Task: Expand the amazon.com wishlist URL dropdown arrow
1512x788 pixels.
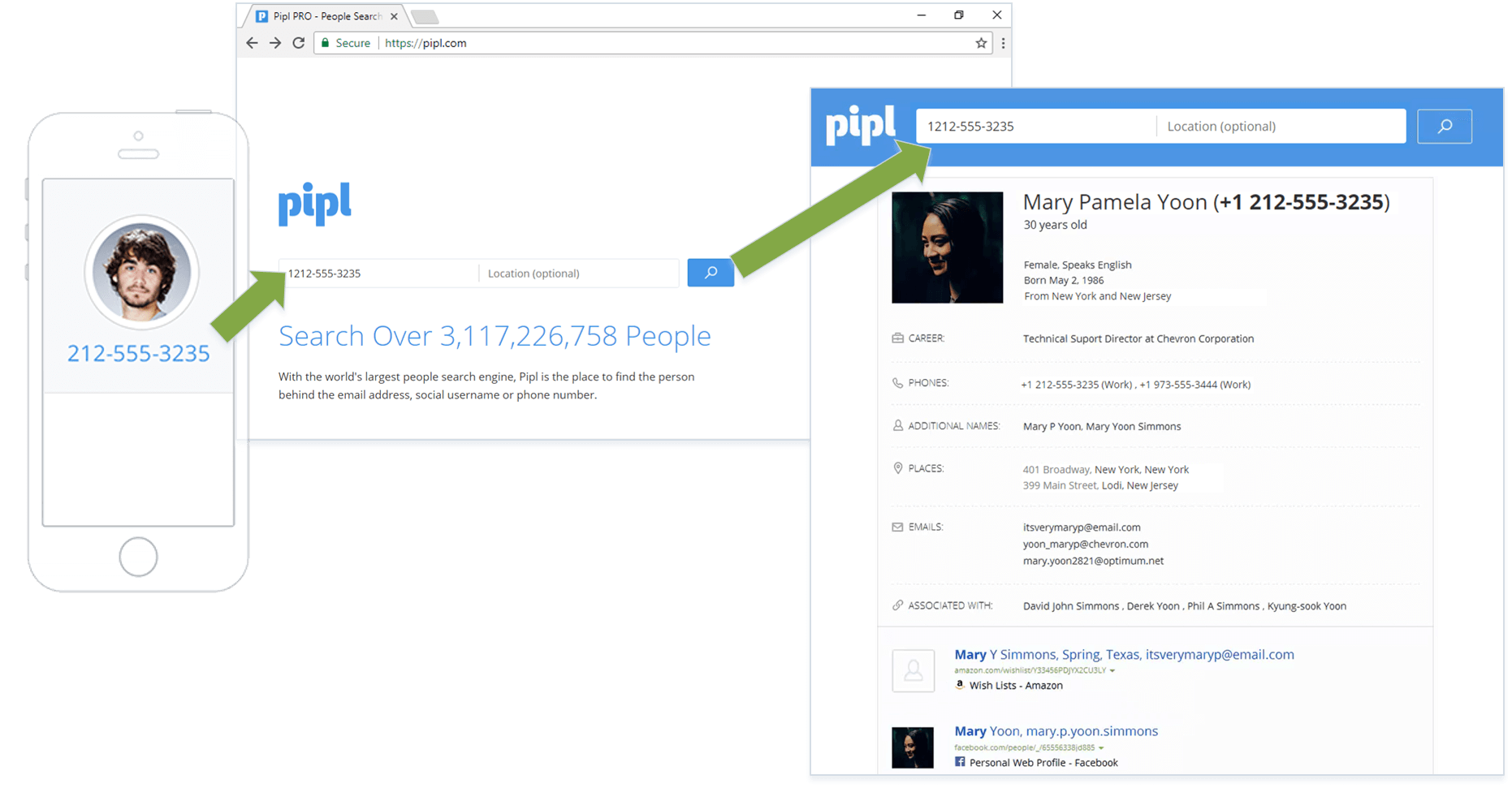Action: [x=1112, y=671]
